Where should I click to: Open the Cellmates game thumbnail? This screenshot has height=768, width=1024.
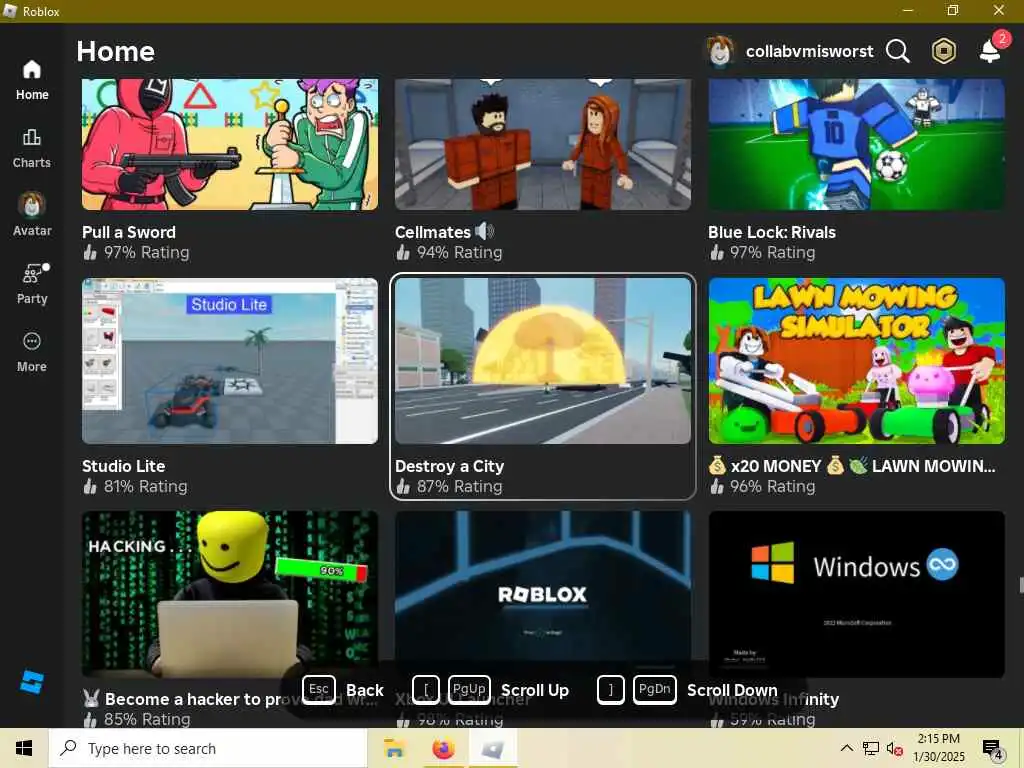point(543,144)
